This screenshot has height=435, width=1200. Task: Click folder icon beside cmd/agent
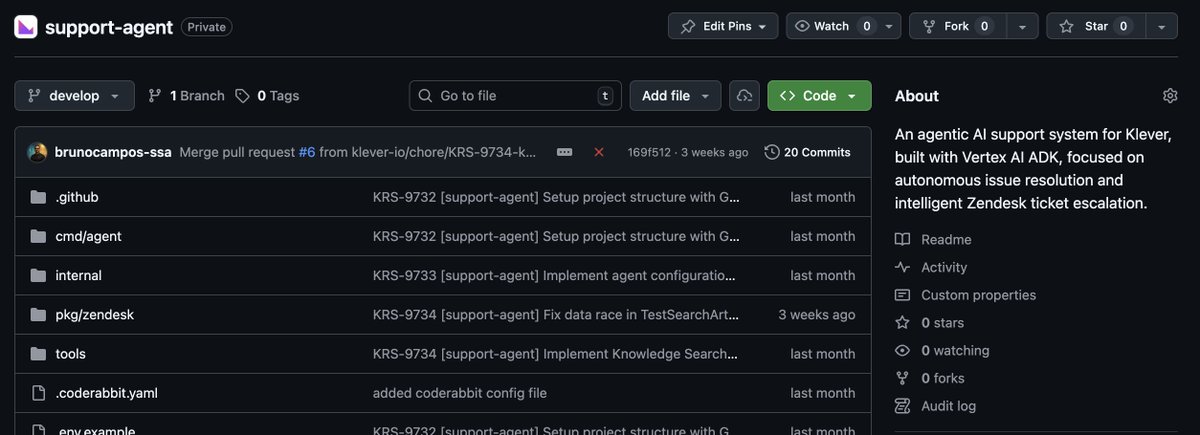38,236
